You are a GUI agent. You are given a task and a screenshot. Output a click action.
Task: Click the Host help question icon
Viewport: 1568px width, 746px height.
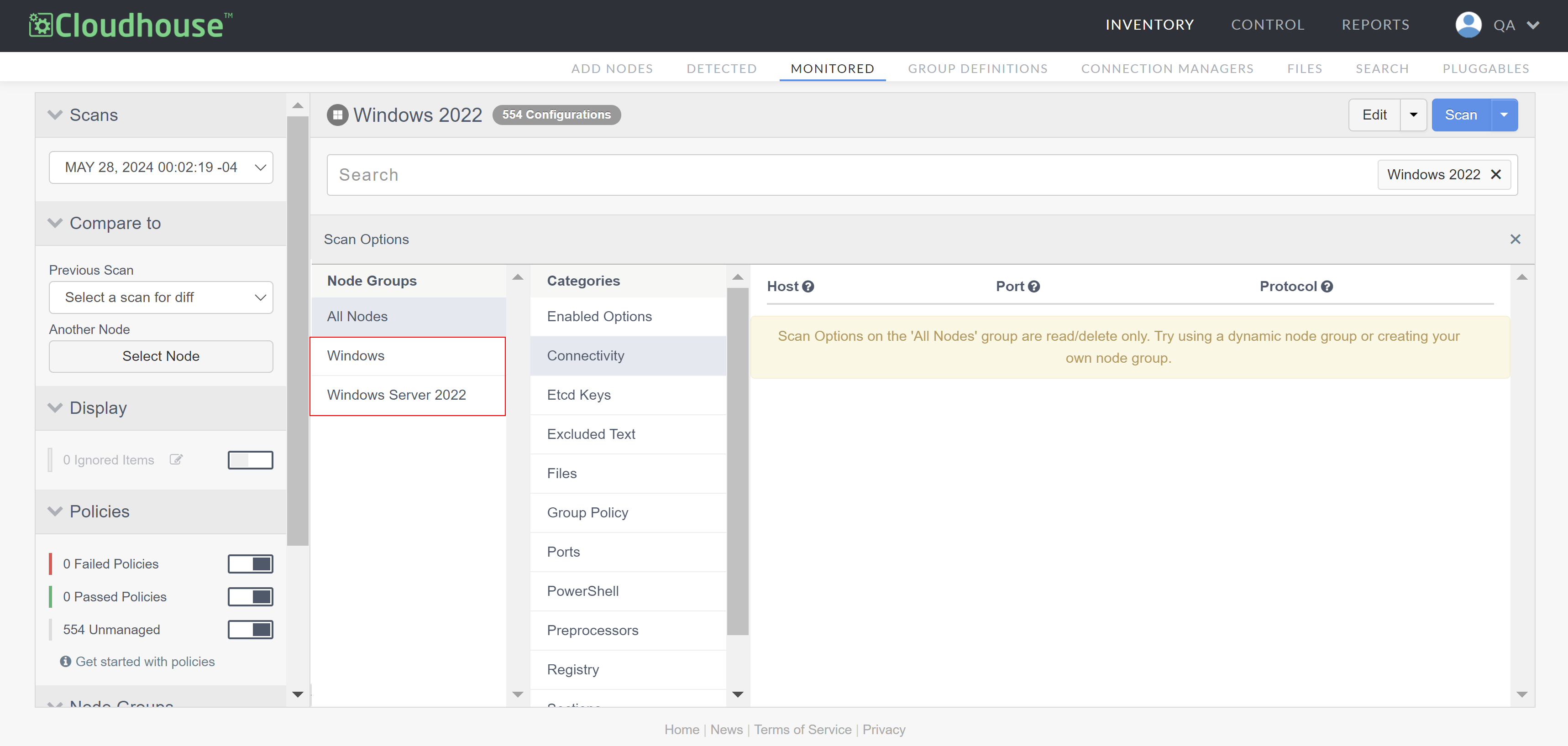(808, 287)
